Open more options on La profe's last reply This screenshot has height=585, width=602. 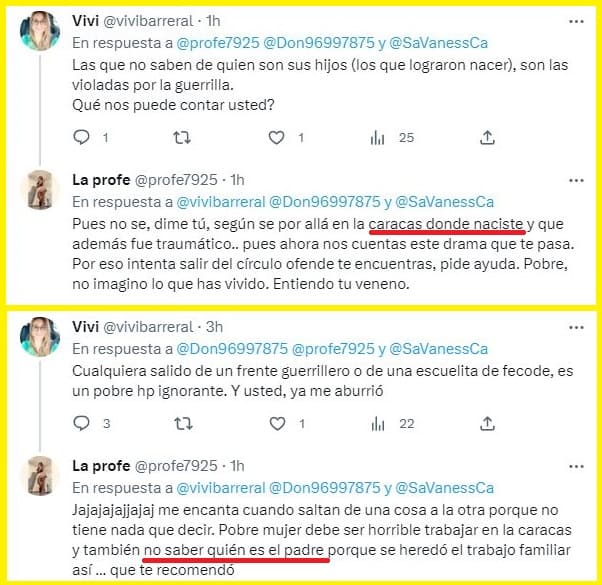click(576, 466)
